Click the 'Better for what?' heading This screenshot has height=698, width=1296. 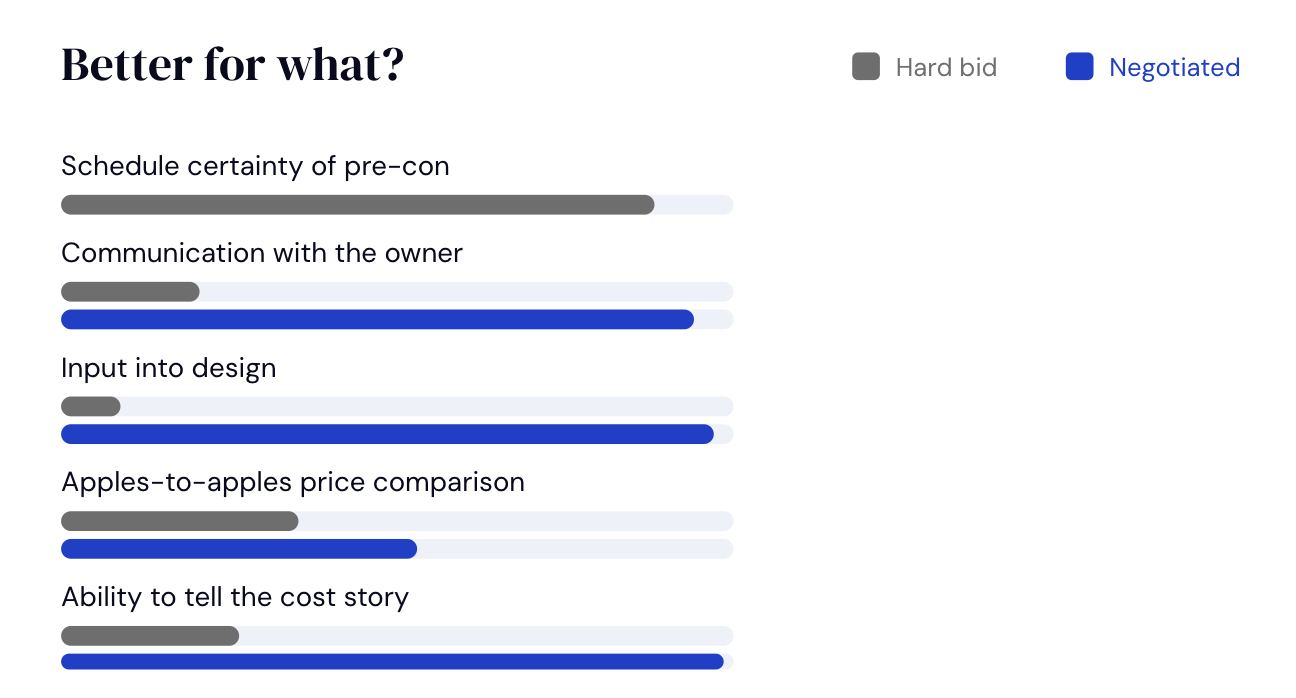(233, 65)
